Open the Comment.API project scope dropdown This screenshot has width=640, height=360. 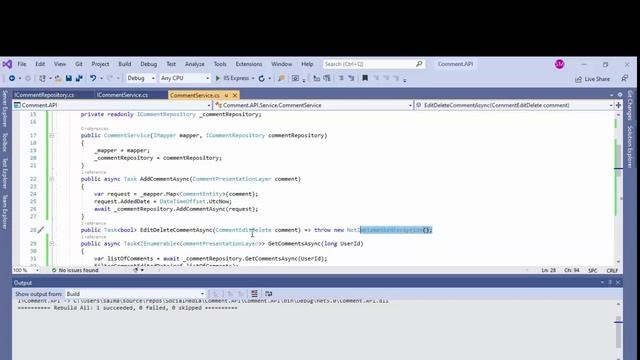coord(112,105)
